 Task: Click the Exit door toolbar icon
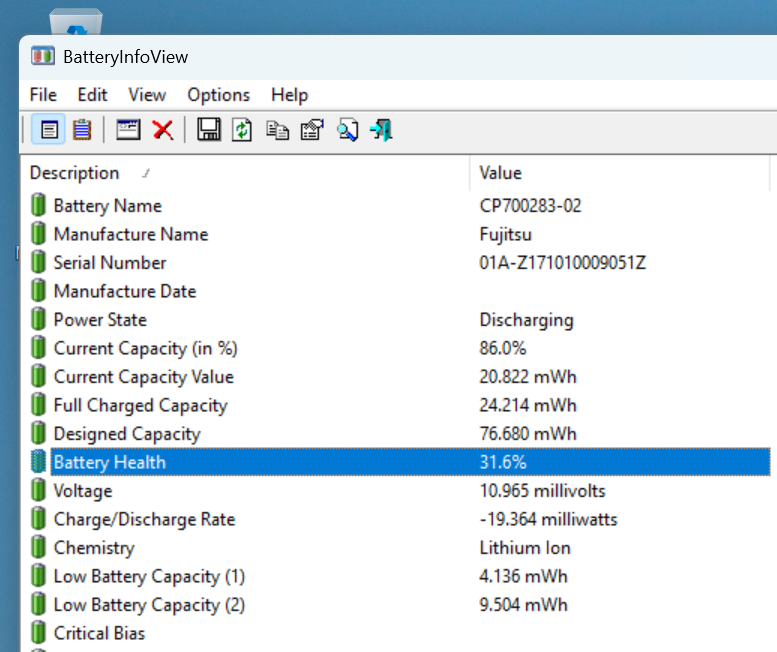click(x=381, y=130)
